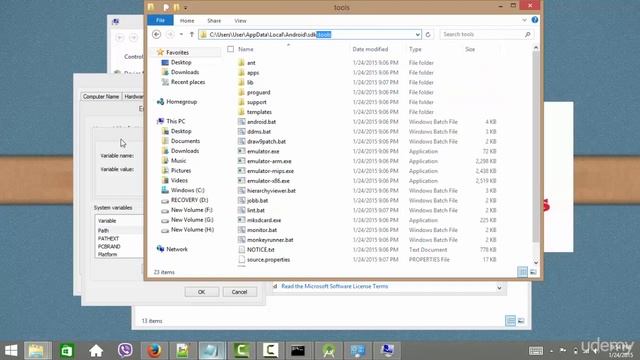Viewport: 640px width, 360px height.
Task: Open Command Prompt taskbar icon
Action: point(298,351)
